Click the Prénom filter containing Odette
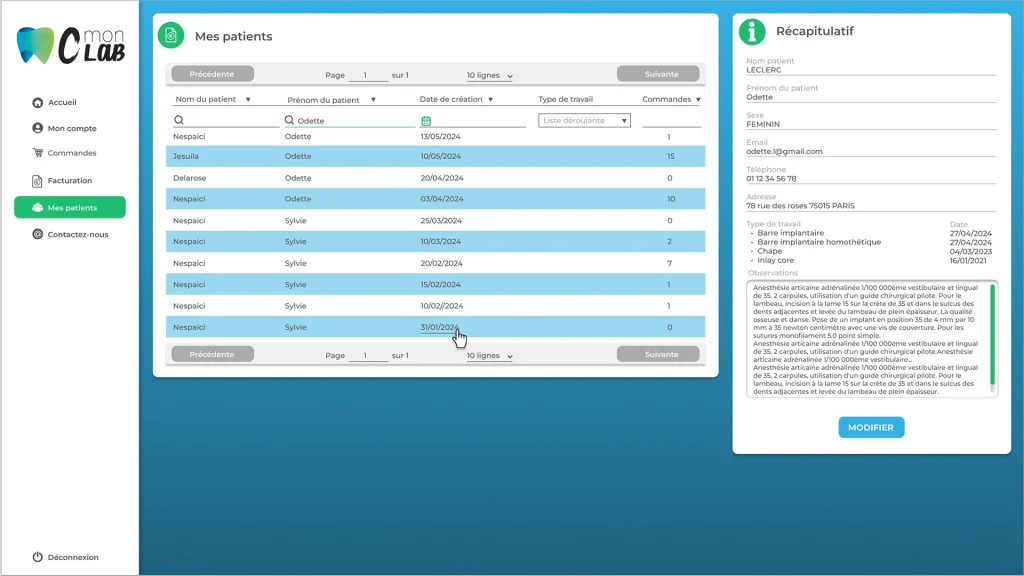The height and width of the screenshot is (576, 1024). click(x=349, y=120)
